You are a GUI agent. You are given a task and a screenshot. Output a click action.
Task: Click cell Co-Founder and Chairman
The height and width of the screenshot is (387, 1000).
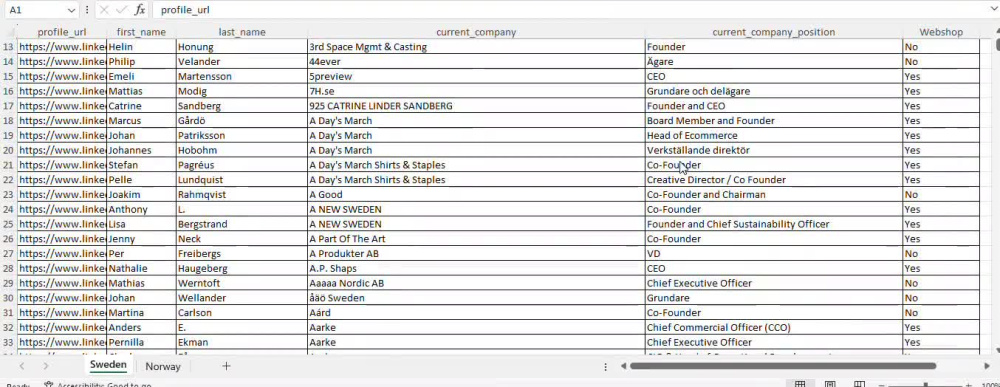[x=774, y=194]
